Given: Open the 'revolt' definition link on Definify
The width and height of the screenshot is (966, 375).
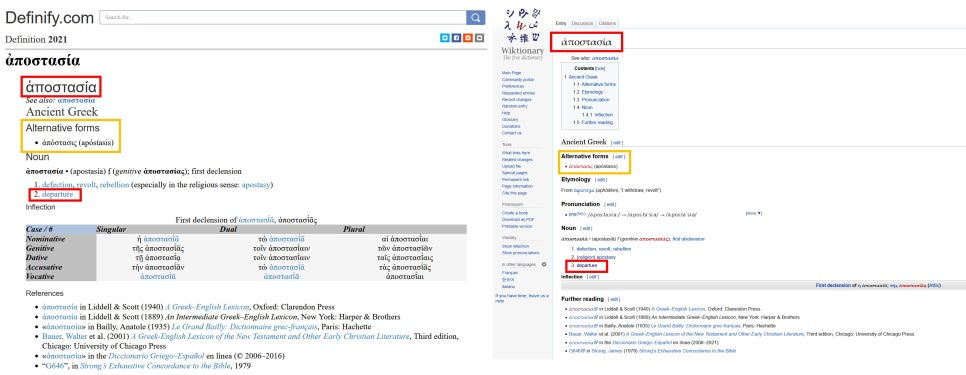Looking at the screenshot, I should pyautogui.click(x=86, y=185).
